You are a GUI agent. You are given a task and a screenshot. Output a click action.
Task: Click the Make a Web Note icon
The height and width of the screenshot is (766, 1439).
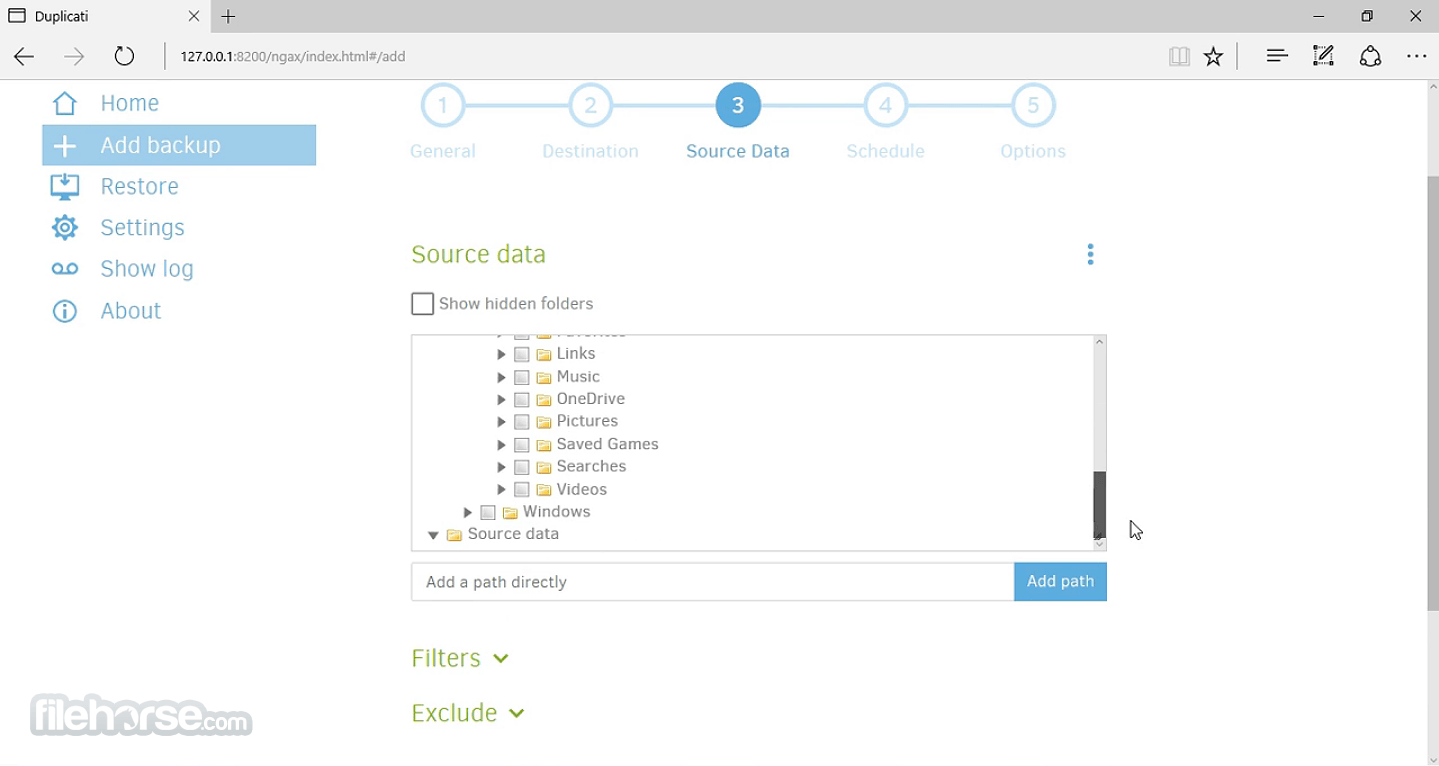pos(1323,56)
